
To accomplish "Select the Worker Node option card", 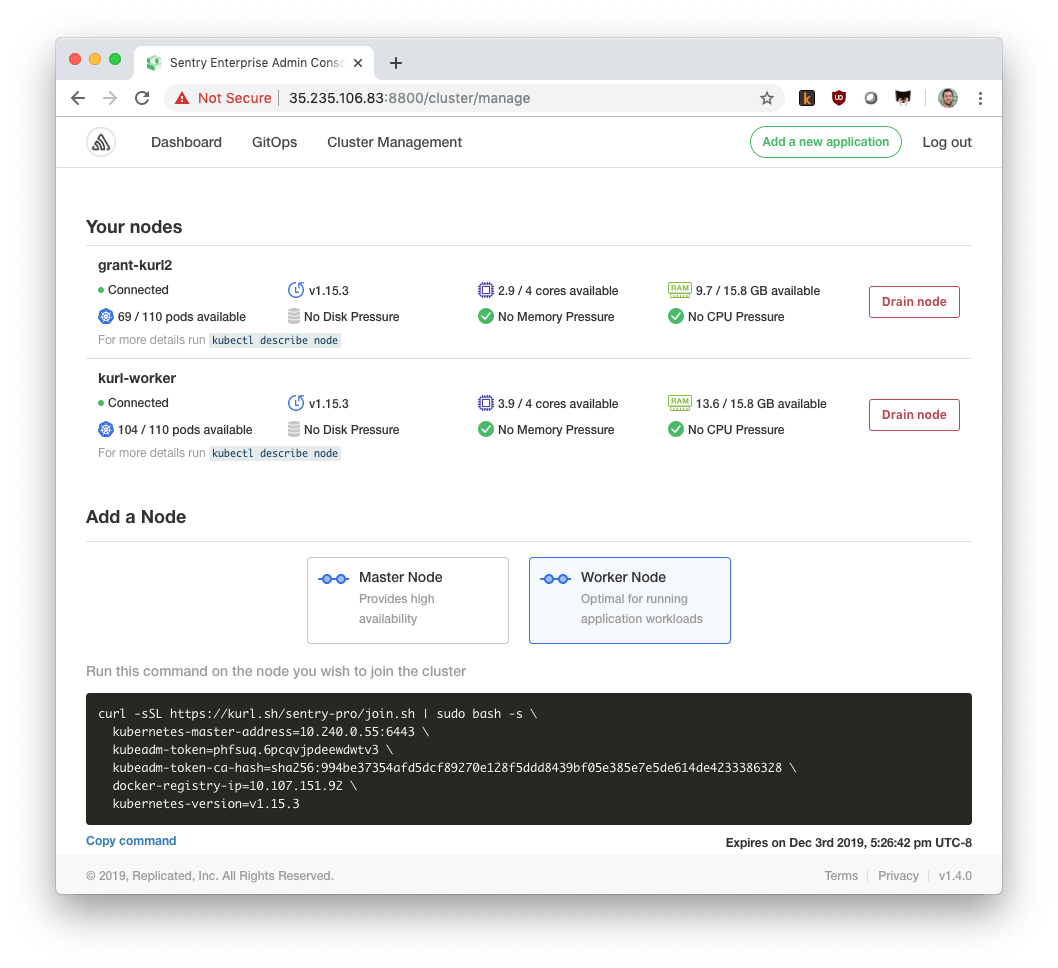I will click(630, 600).
